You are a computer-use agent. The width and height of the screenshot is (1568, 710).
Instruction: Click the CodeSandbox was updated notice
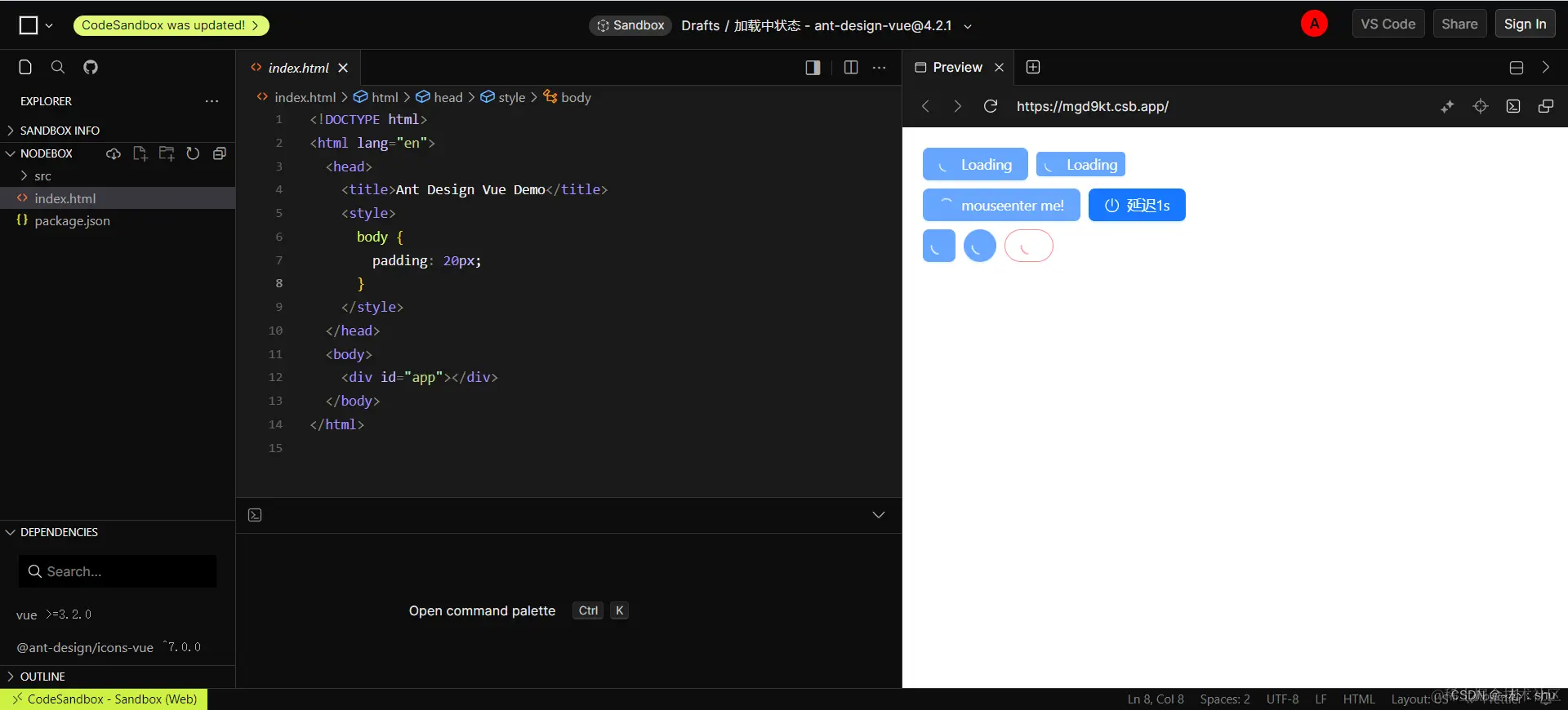[x=171, y=25]
